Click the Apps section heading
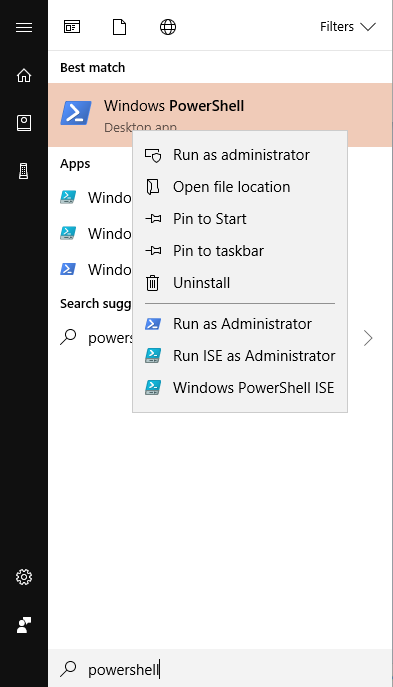 click(75, 164)
